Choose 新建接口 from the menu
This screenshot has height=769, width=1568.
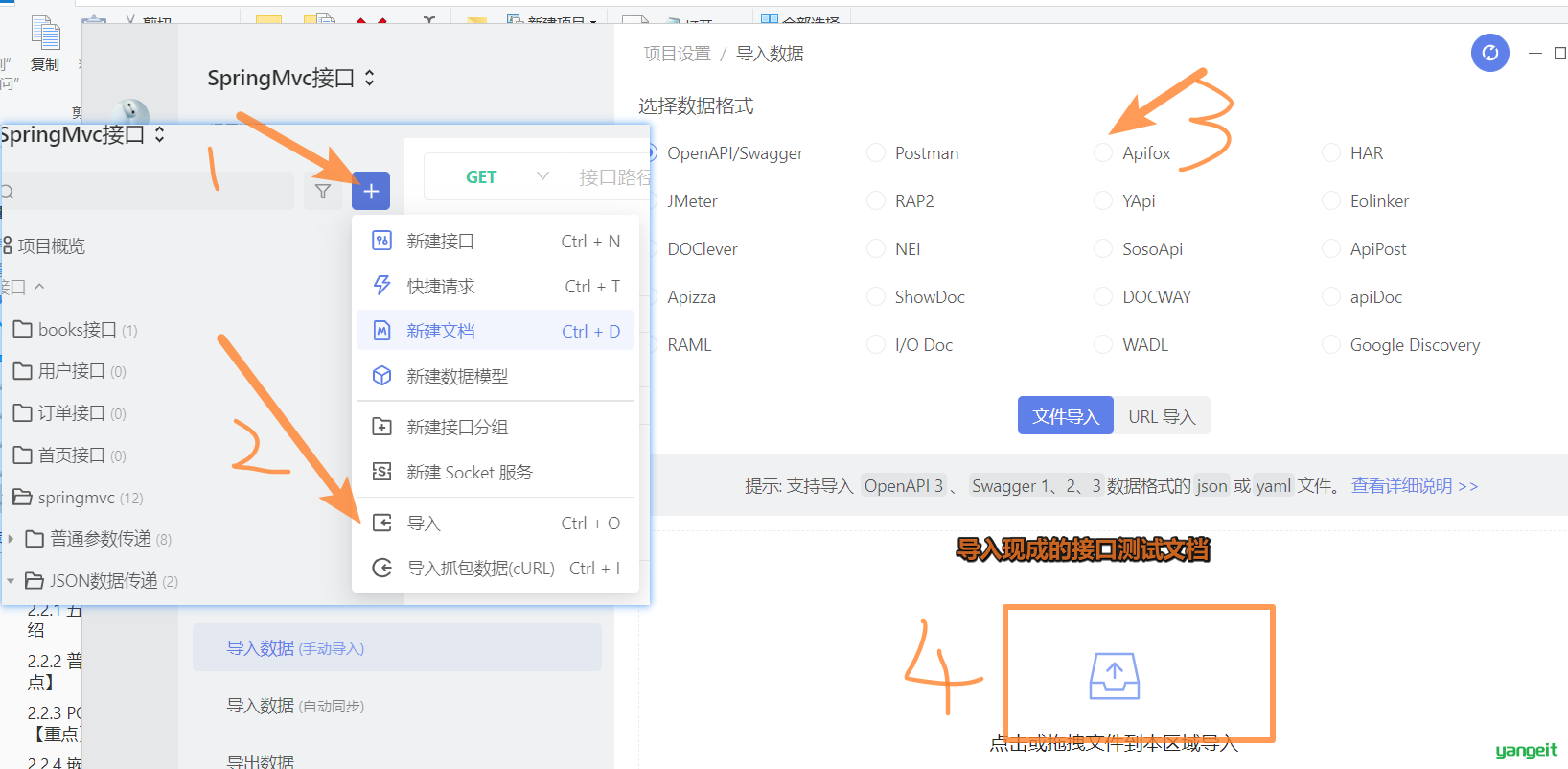point(496,241)
